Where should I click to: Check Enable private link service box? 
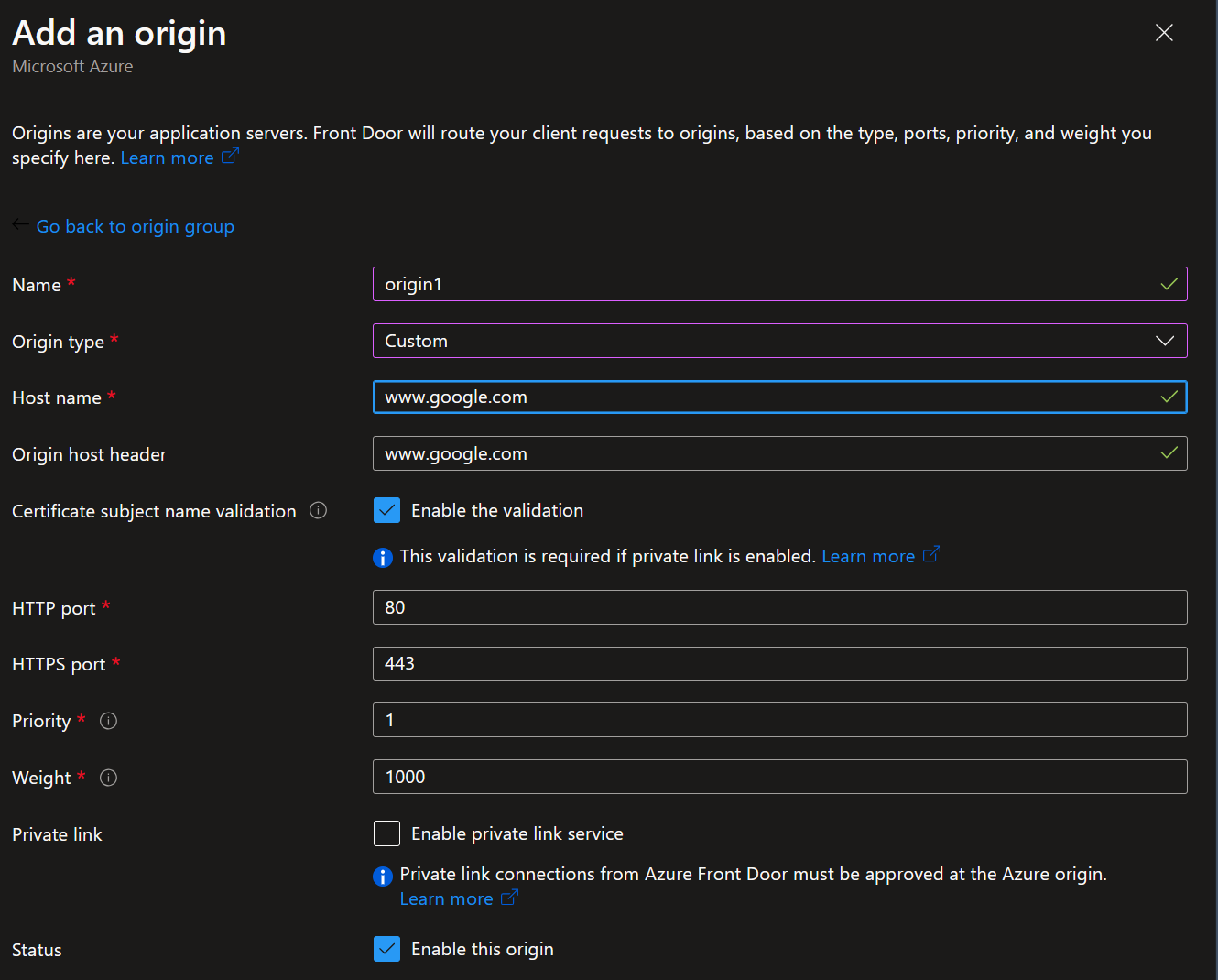[x=386, y=833]
